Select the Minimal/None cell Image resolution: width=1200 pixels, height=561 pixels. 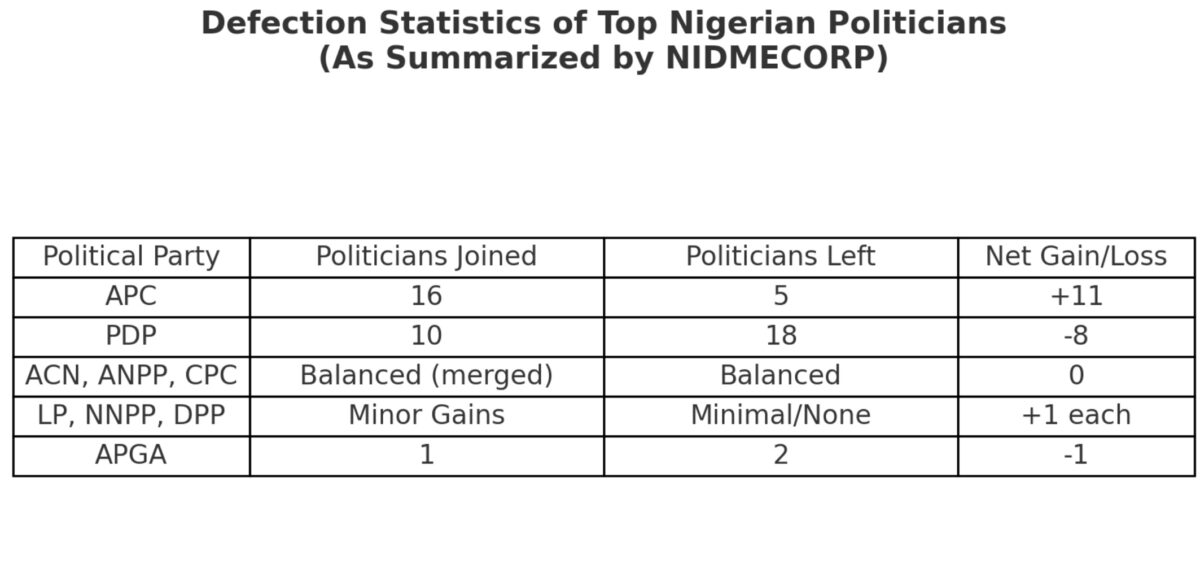(x=781, y=416)
